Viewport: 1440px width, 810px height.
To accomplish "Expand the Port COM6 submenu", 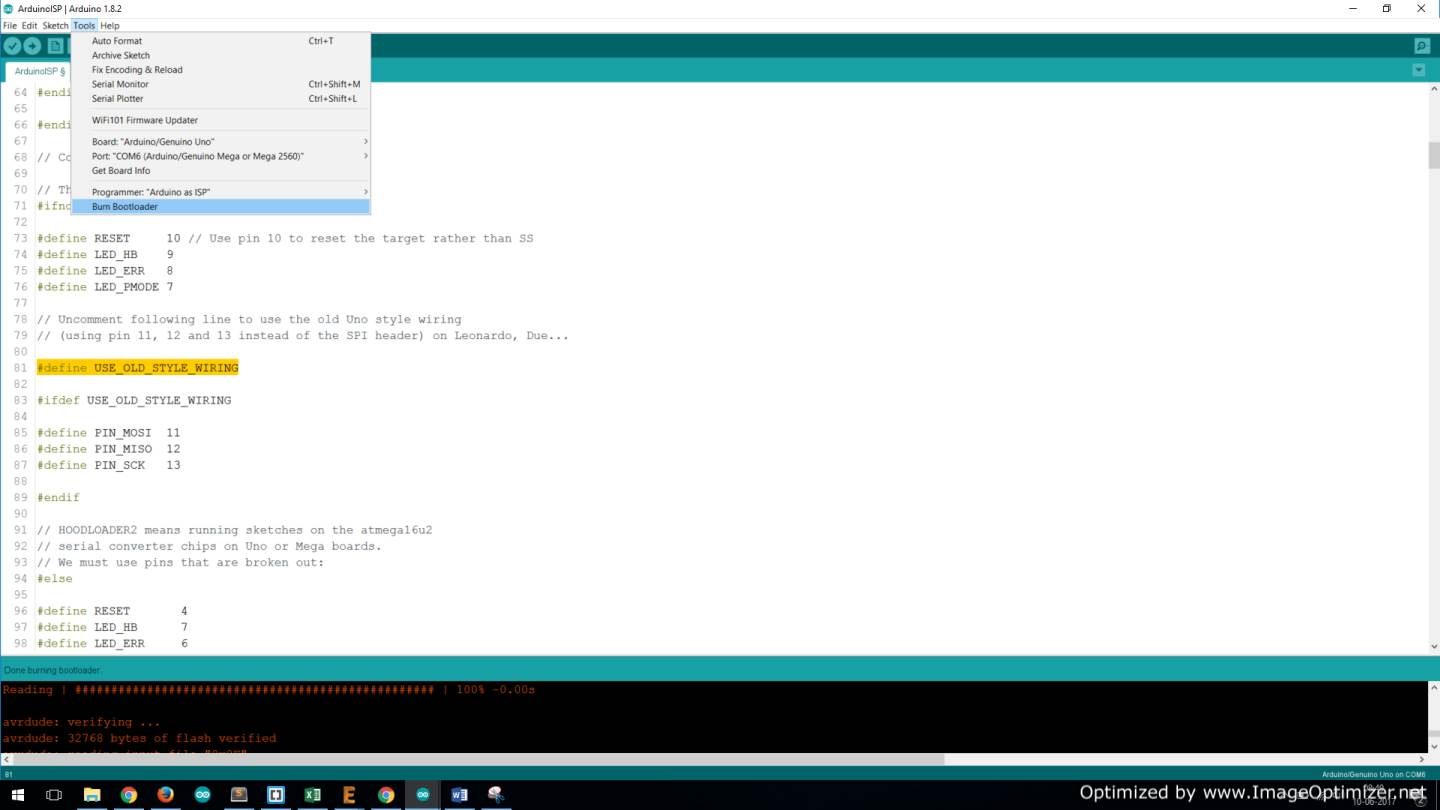I will click(221, 156).
